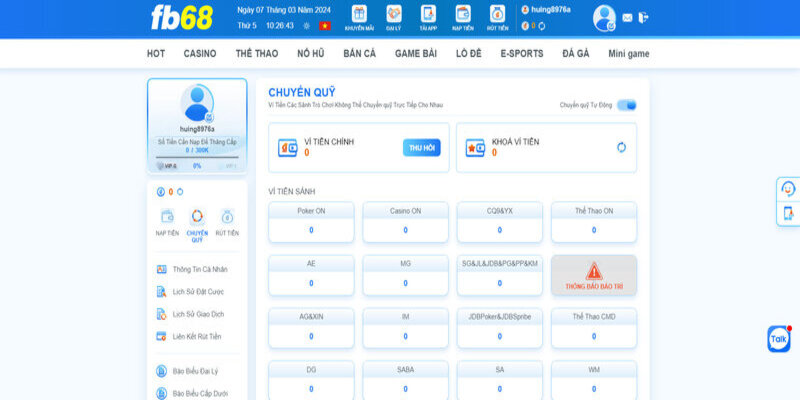Open the Tải App icon

(x=428, y=14)
